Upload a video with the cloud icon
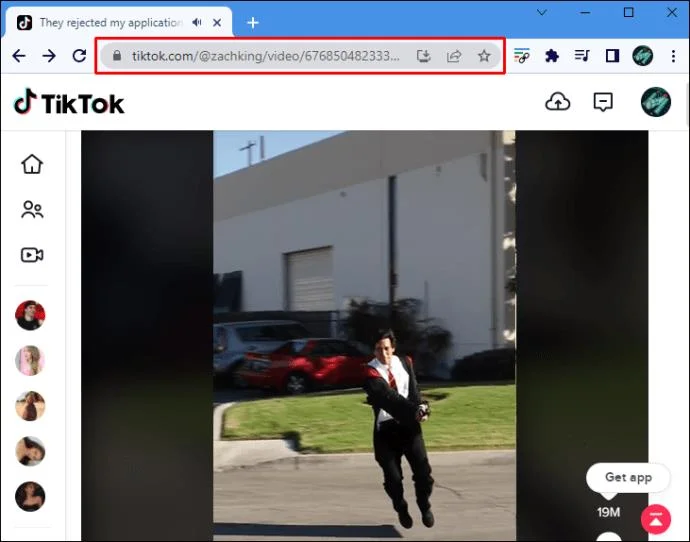The width and height of the screenshot is (690, 542). coord(558,102)
